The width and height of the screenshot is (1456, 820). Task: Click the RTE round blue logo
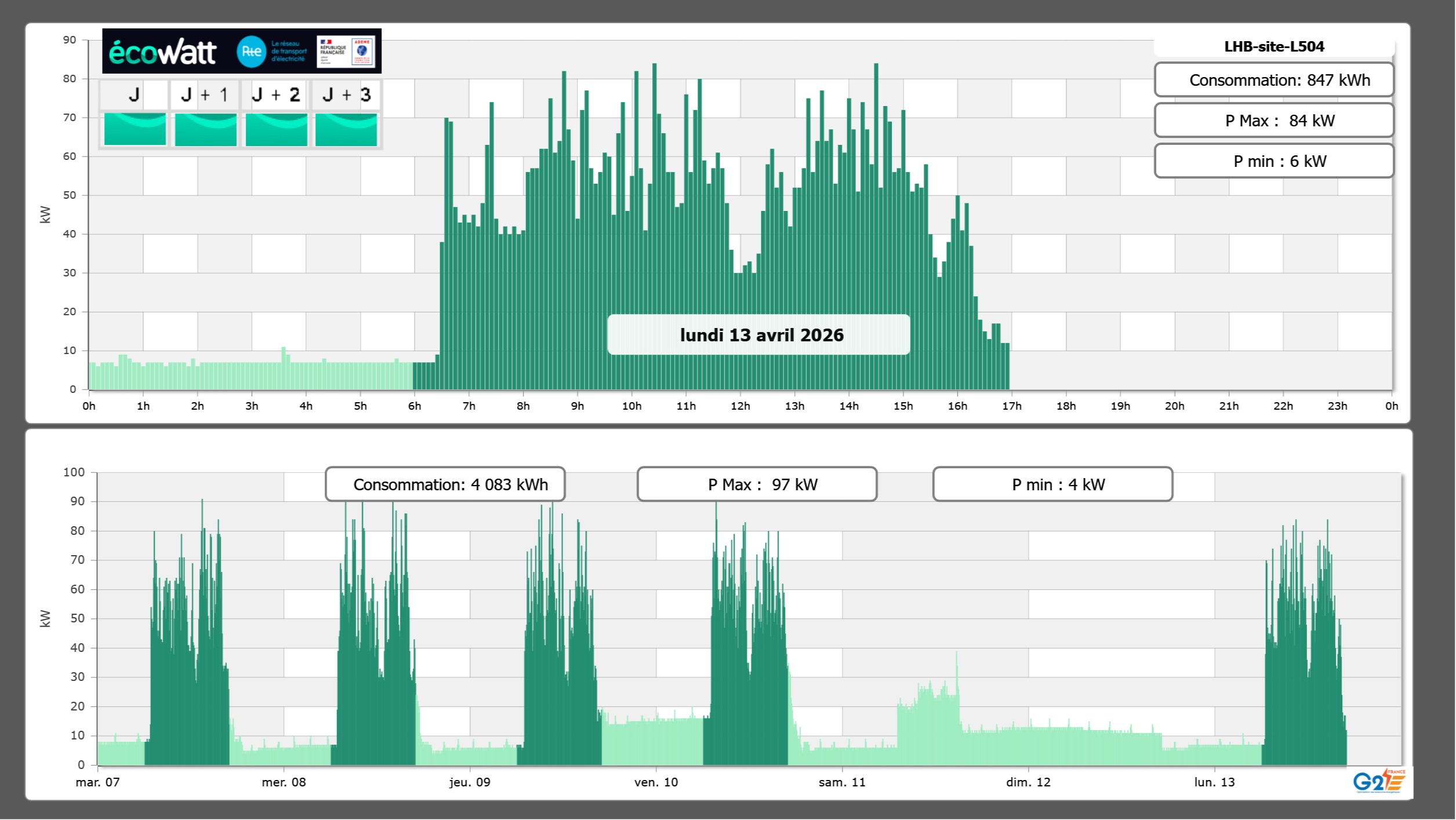coord(251,52)
